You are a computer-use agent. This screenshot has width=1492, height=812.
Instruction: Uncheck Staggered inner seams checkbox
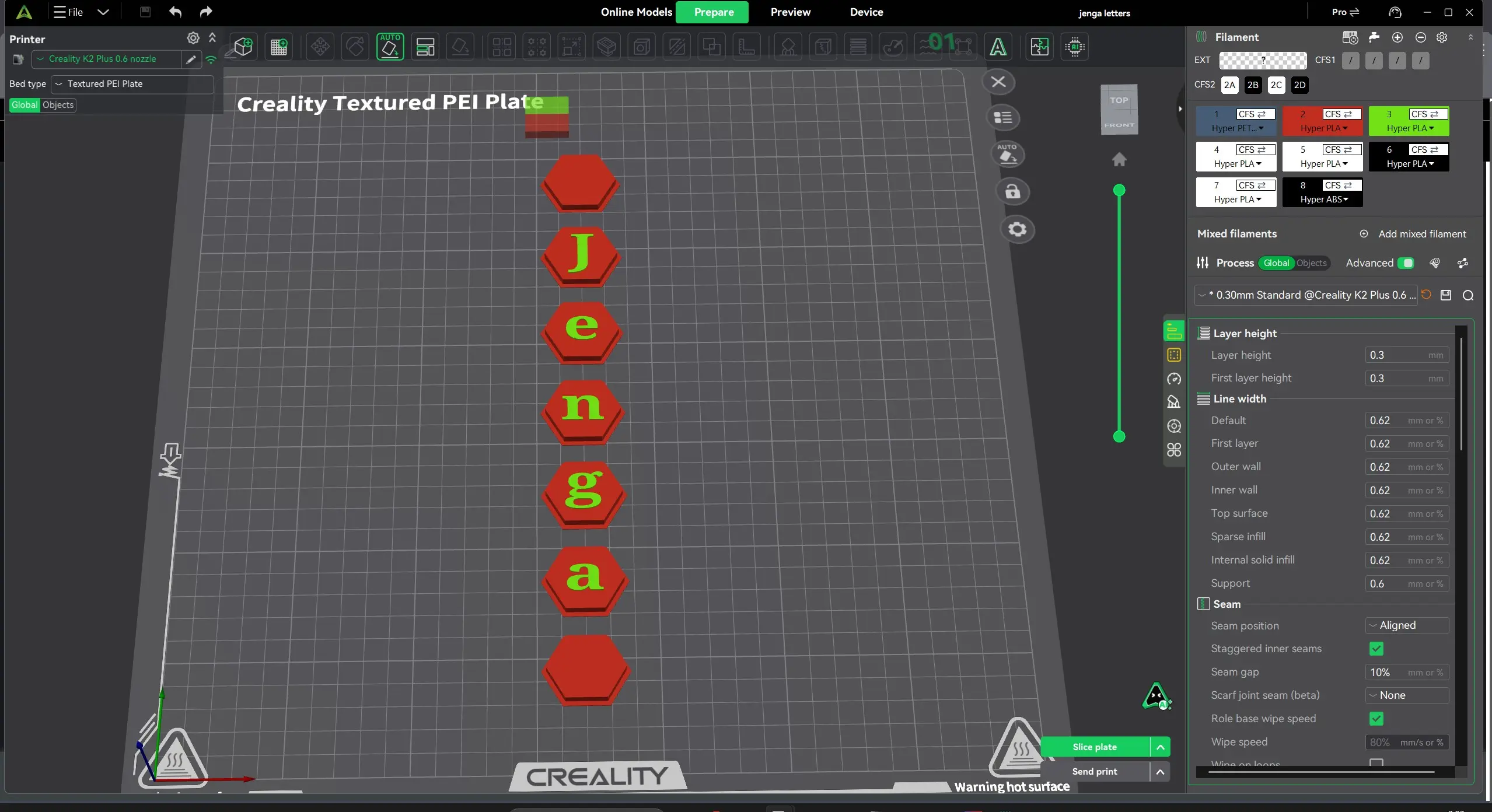click(1376, 649)
